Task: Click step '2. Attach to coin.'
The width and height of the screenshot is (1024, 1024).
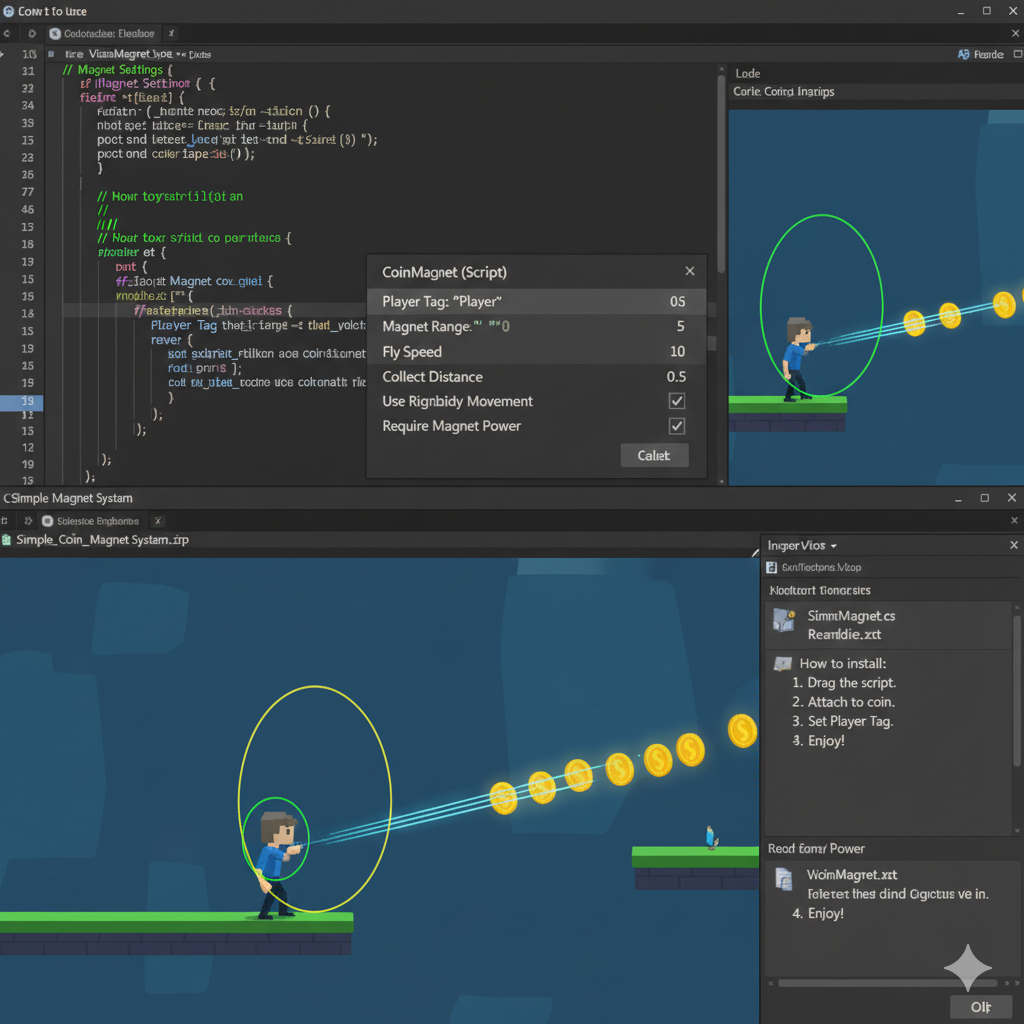Action: tap(843, 702)
